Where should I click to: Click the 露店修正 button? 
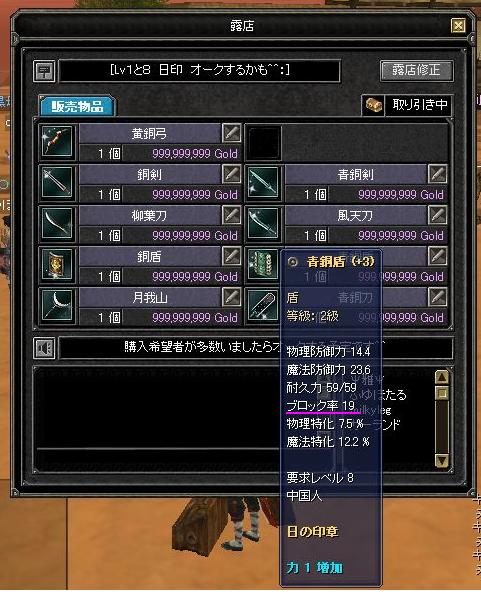(x=417, y=70)
